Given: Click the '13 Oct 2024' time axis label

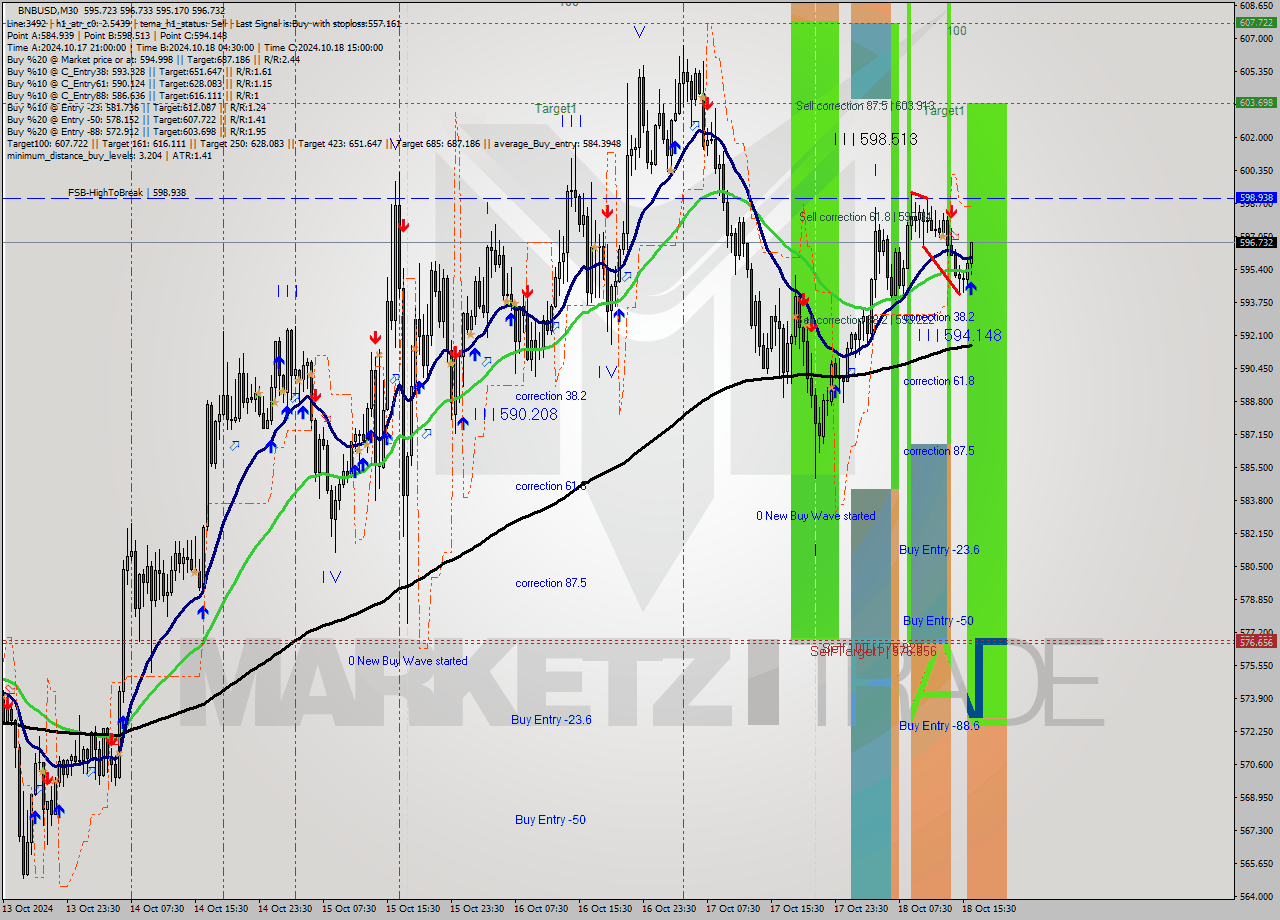Looking at the screenshot, I should pos(28,909).
